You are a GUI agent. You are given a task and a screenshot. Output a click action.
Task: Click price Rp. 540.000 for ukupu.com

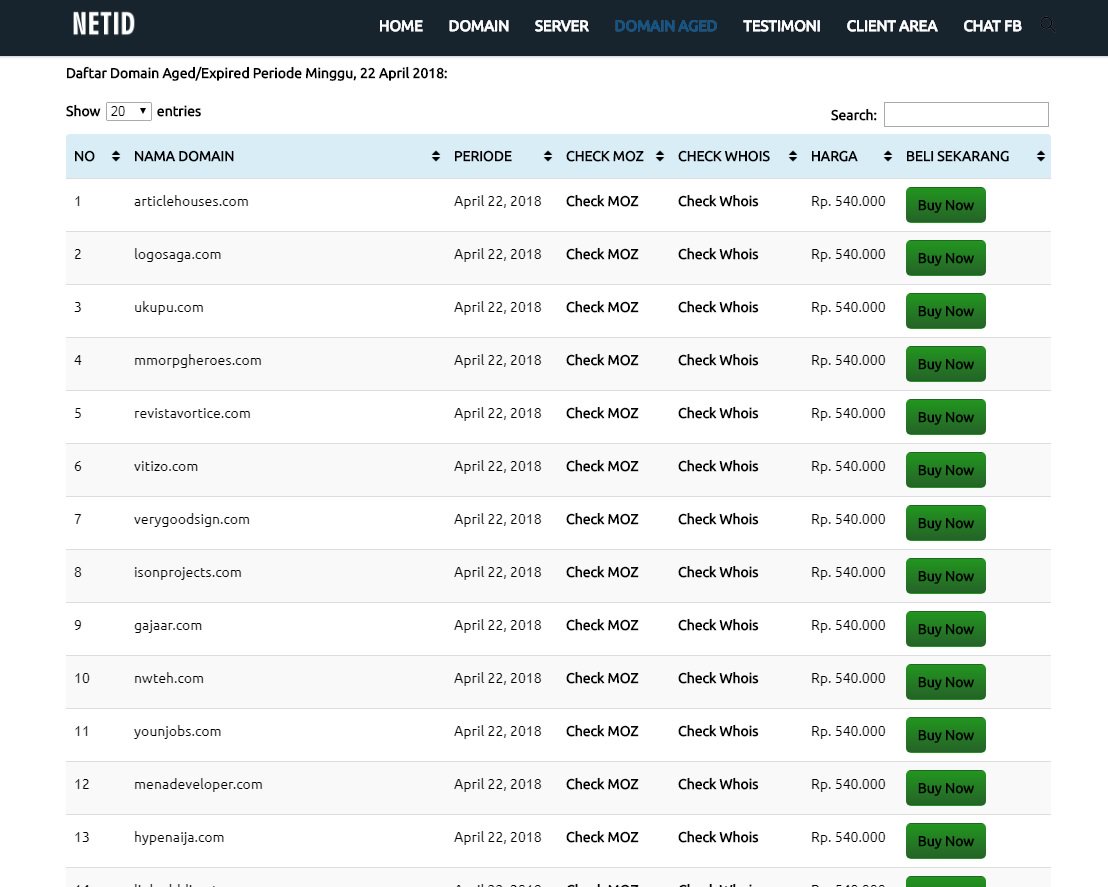tap(848, 307)
